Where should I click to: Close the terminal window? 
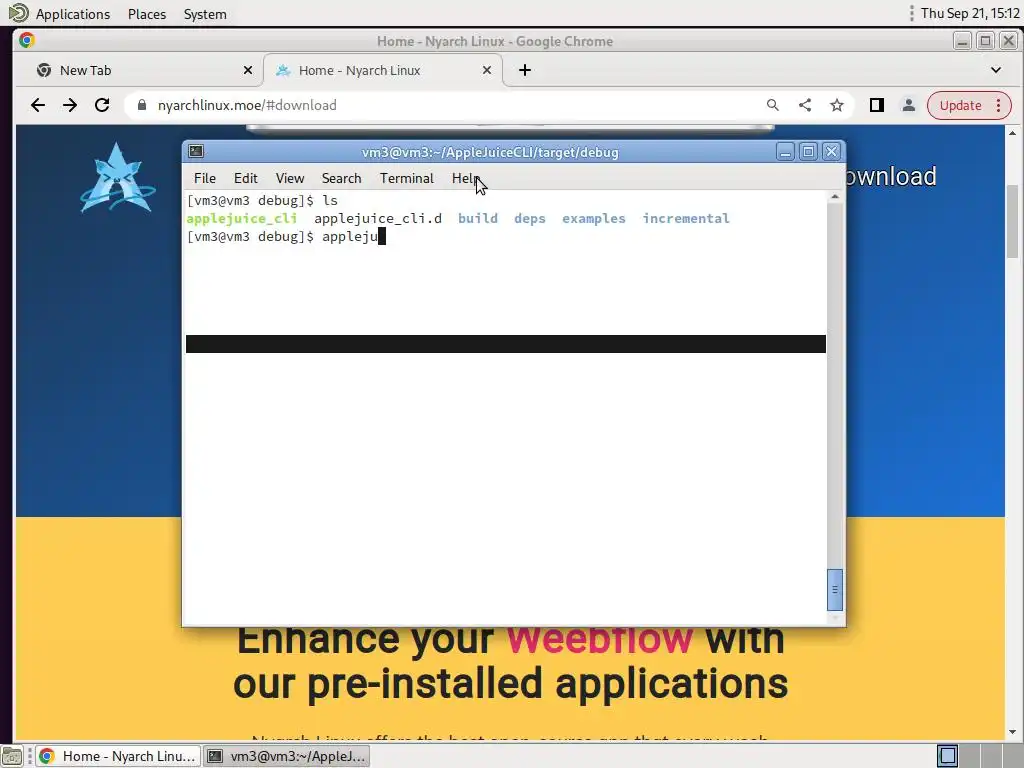(831, 152)
